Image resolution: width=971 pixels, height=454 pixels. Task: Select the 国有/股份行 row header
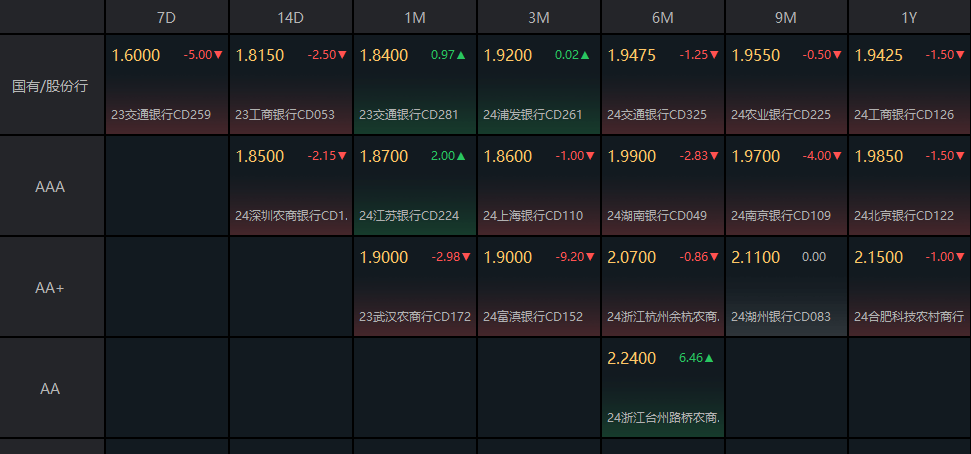point(50,86)
